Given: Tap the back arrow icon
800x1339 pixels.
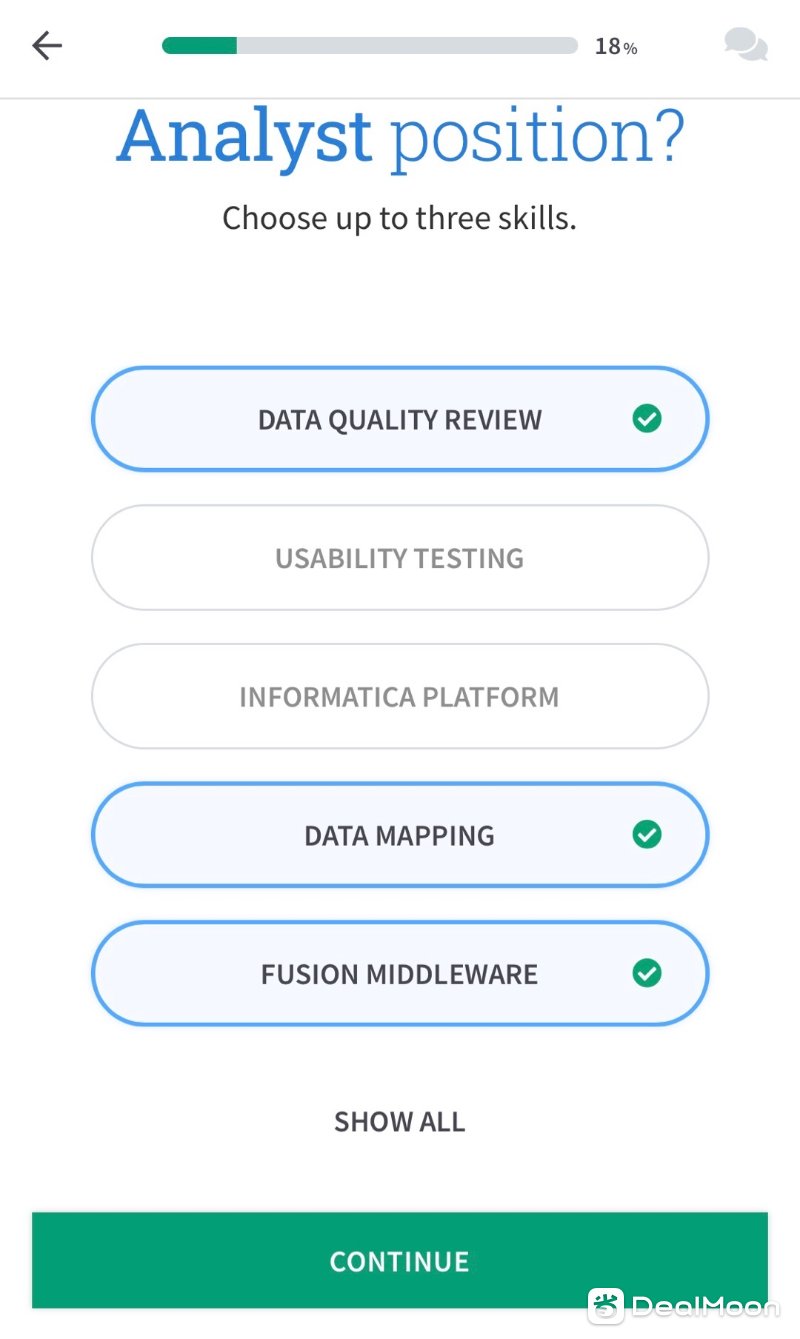Looking at the screenshot, I should point(47,45).
